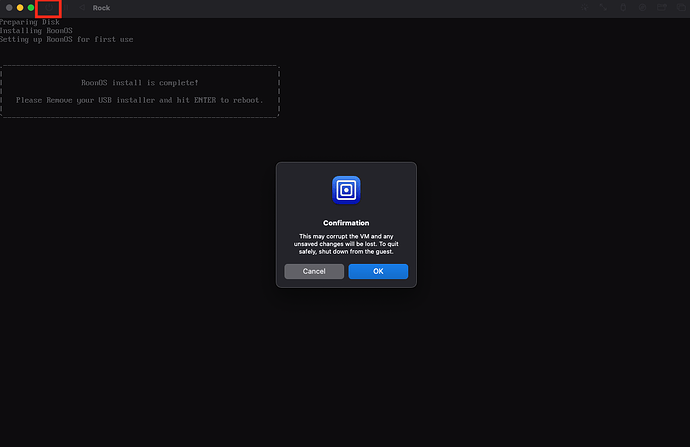Open the USB devices icon
This screenshot has height=447, width=690.
623,7
